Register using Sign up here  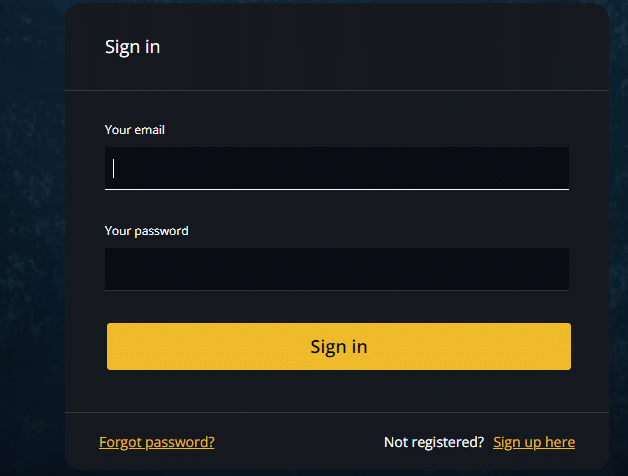click(534, 442)
